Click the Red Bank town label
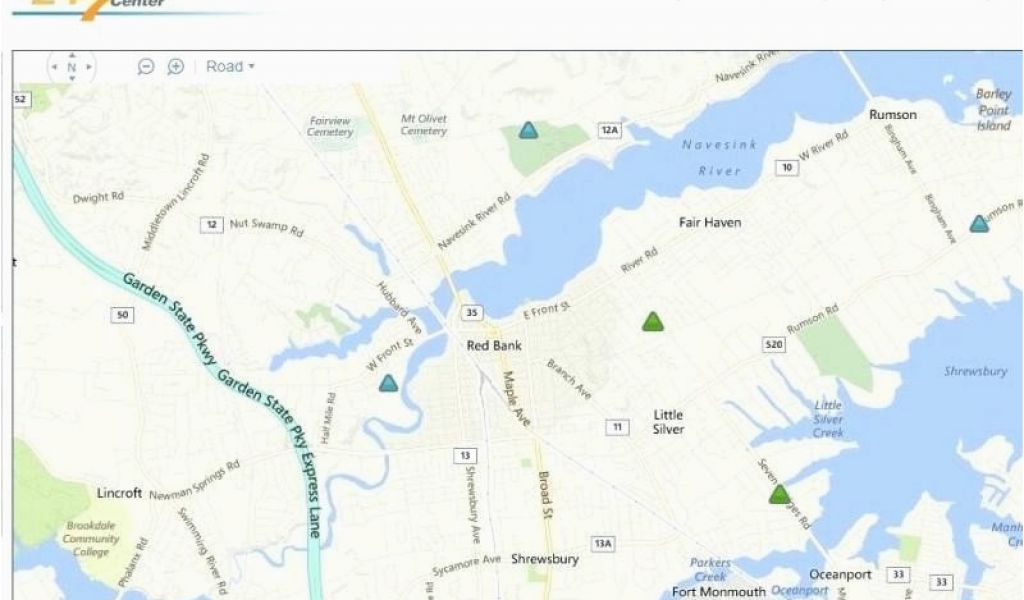Viewport: 1024px width, 600px height. 494,345
